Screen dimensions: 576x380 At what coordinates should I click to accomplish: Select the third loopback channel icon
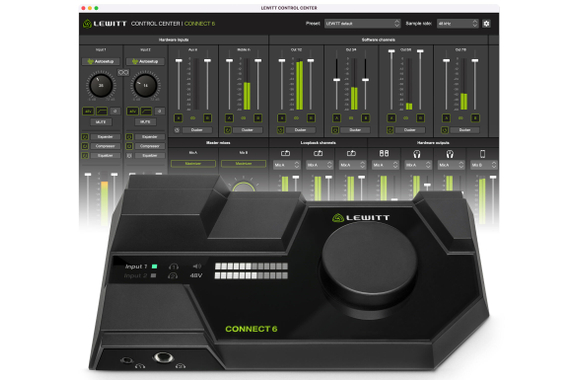click(x=351, y=153)
